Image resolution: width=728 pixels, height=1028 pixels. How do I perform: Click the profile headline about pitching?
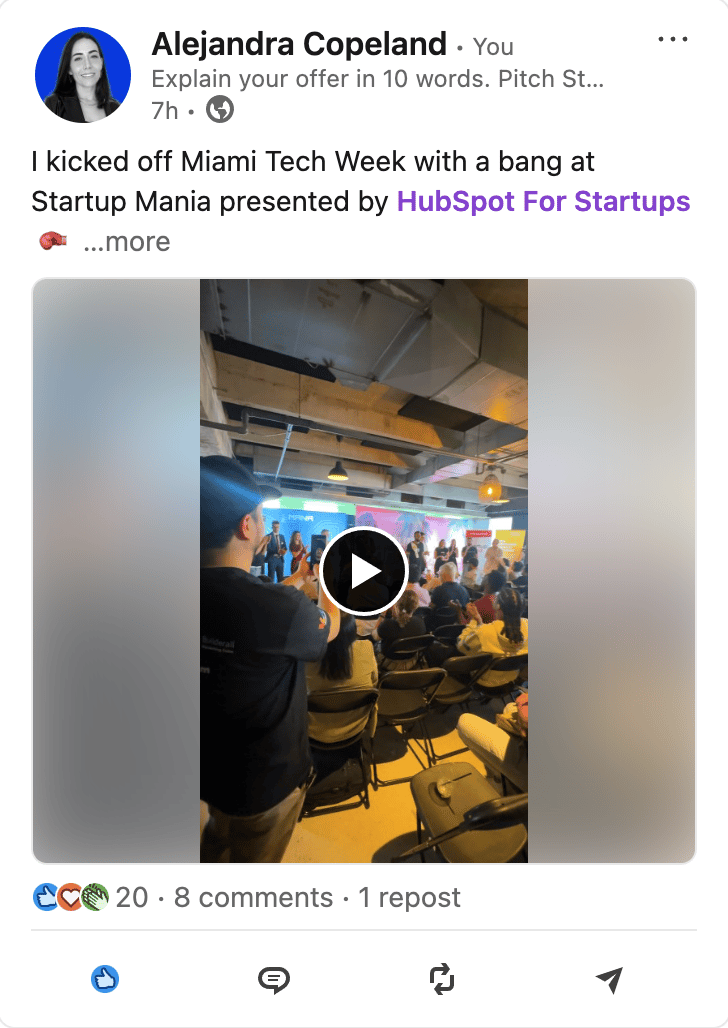pos(378,79)
